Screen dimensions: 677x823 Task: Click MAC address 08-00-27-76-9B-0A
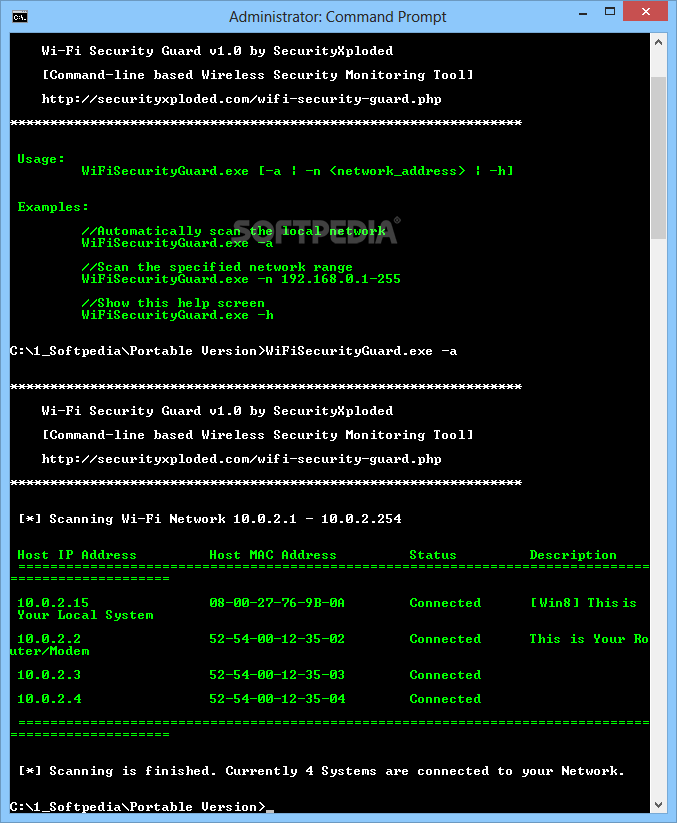coord(277,603)
